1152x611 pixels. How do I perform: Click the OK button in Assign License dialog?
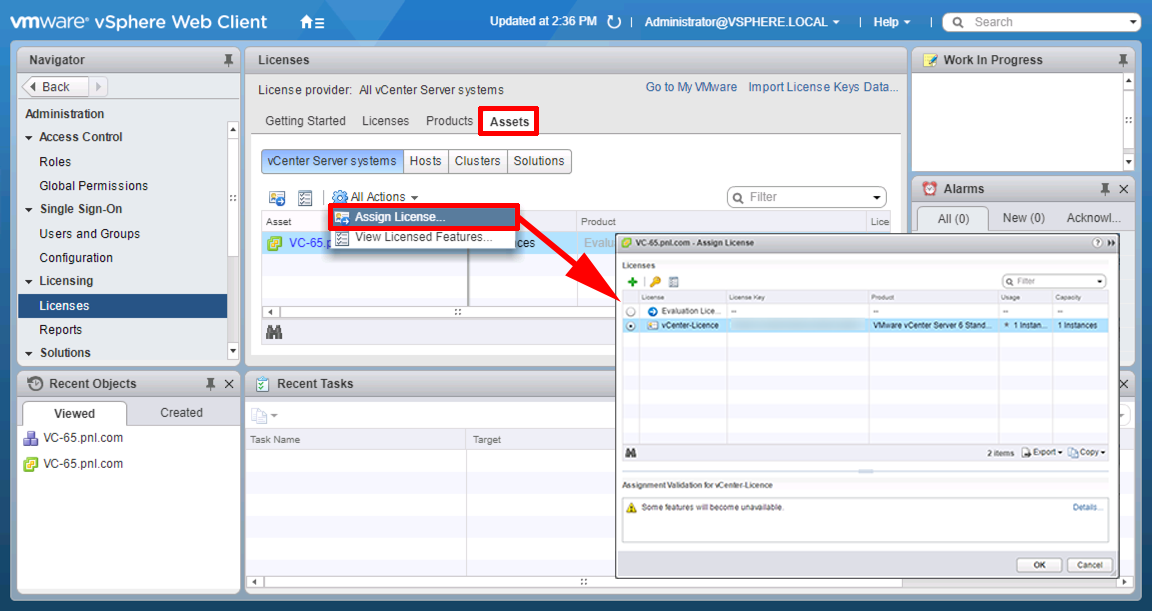pyautogui.click(x=1039, y=565)
